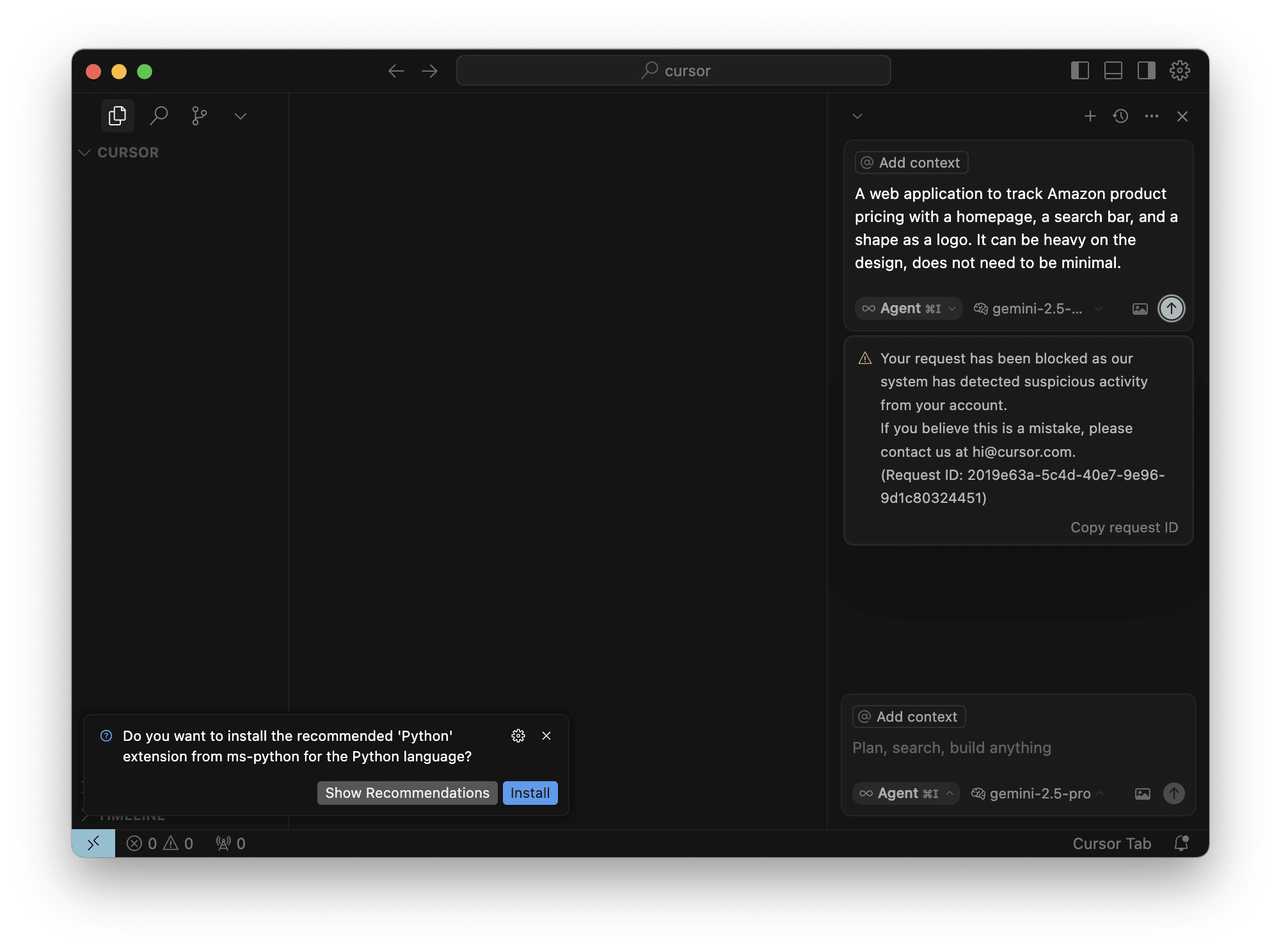Open the Source Control branch icon
This screenshot has width=1281, height=952.
(199, 116)
